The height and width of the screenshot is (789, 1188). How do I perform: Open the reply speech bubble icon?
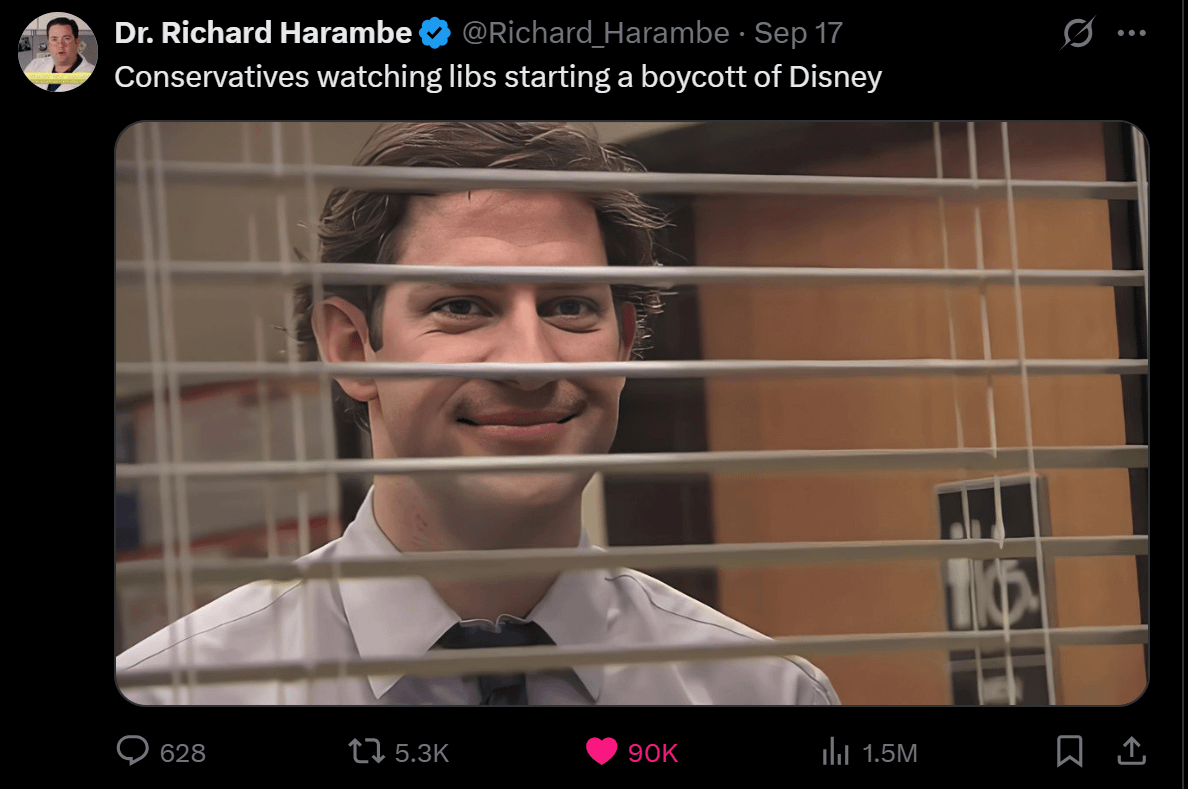133,751
